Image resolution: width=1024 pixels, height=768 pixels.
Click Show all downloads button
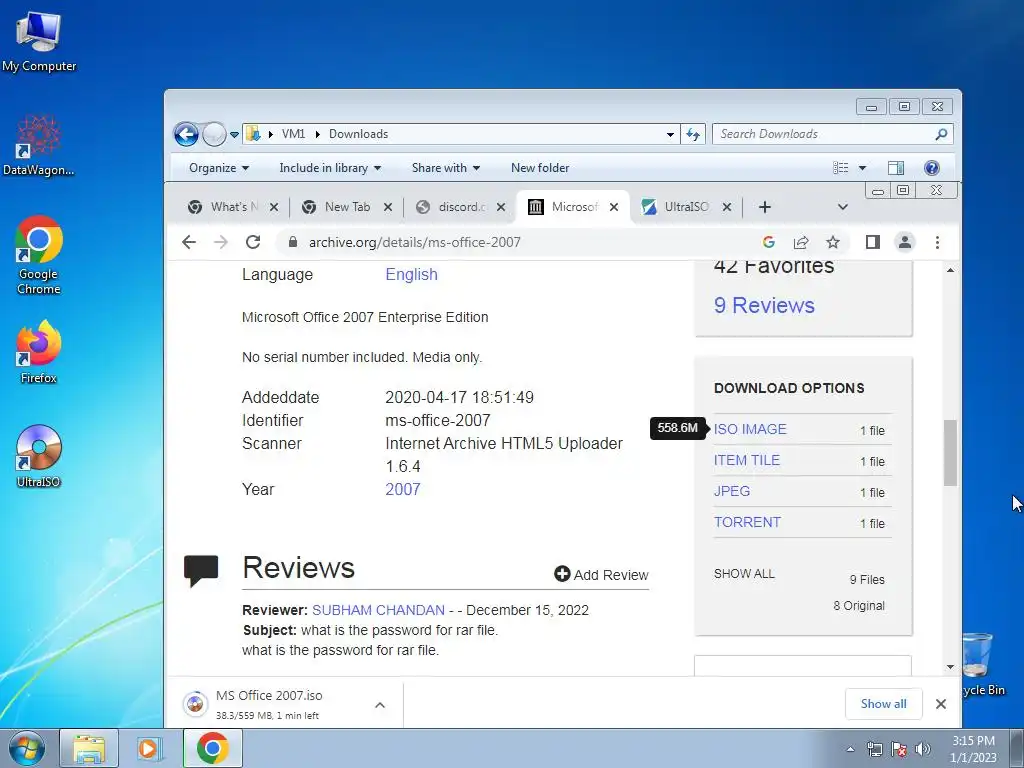point(883,704)
